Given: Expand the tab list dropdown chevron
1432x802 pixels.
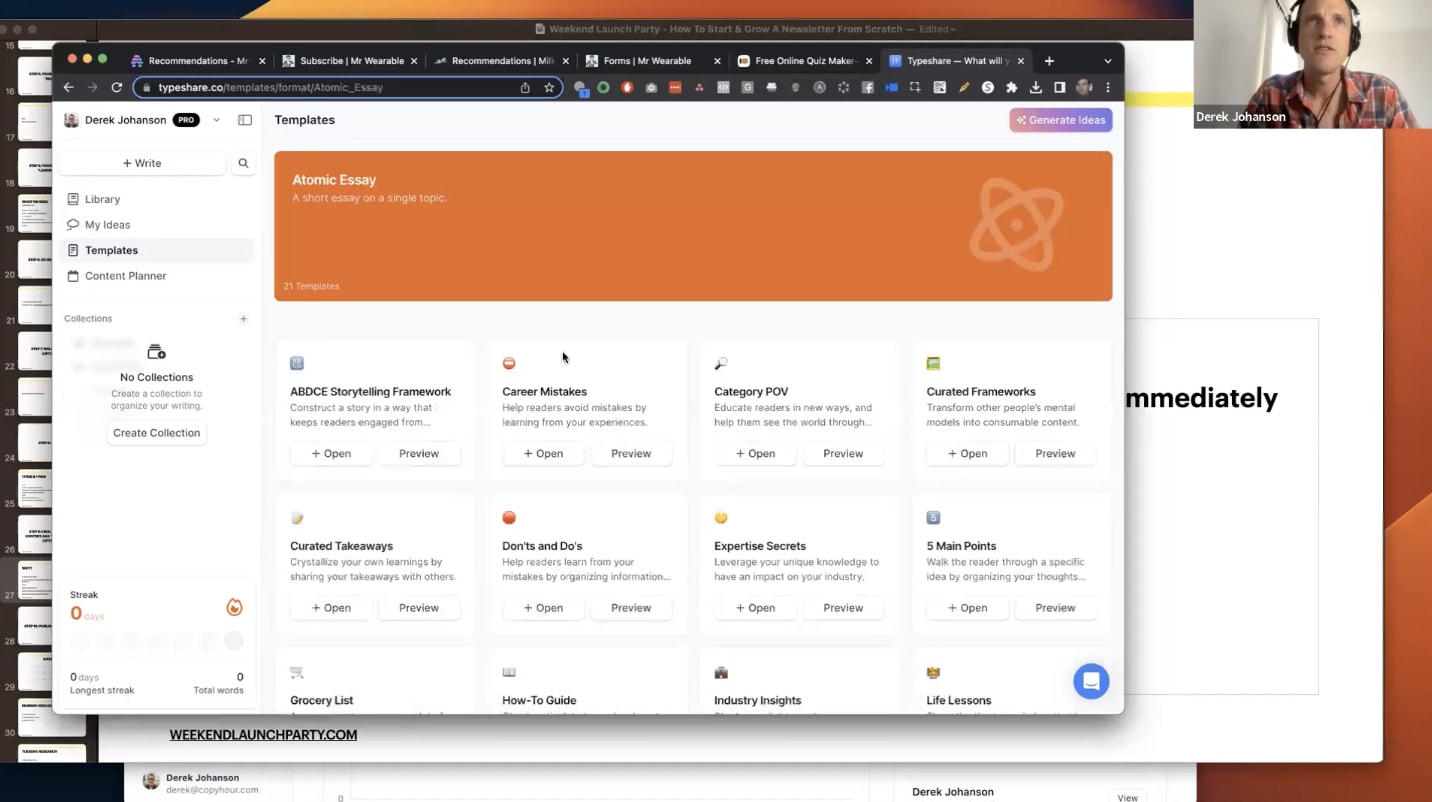Looking at the screenshot, I should tap(1107, 61).
